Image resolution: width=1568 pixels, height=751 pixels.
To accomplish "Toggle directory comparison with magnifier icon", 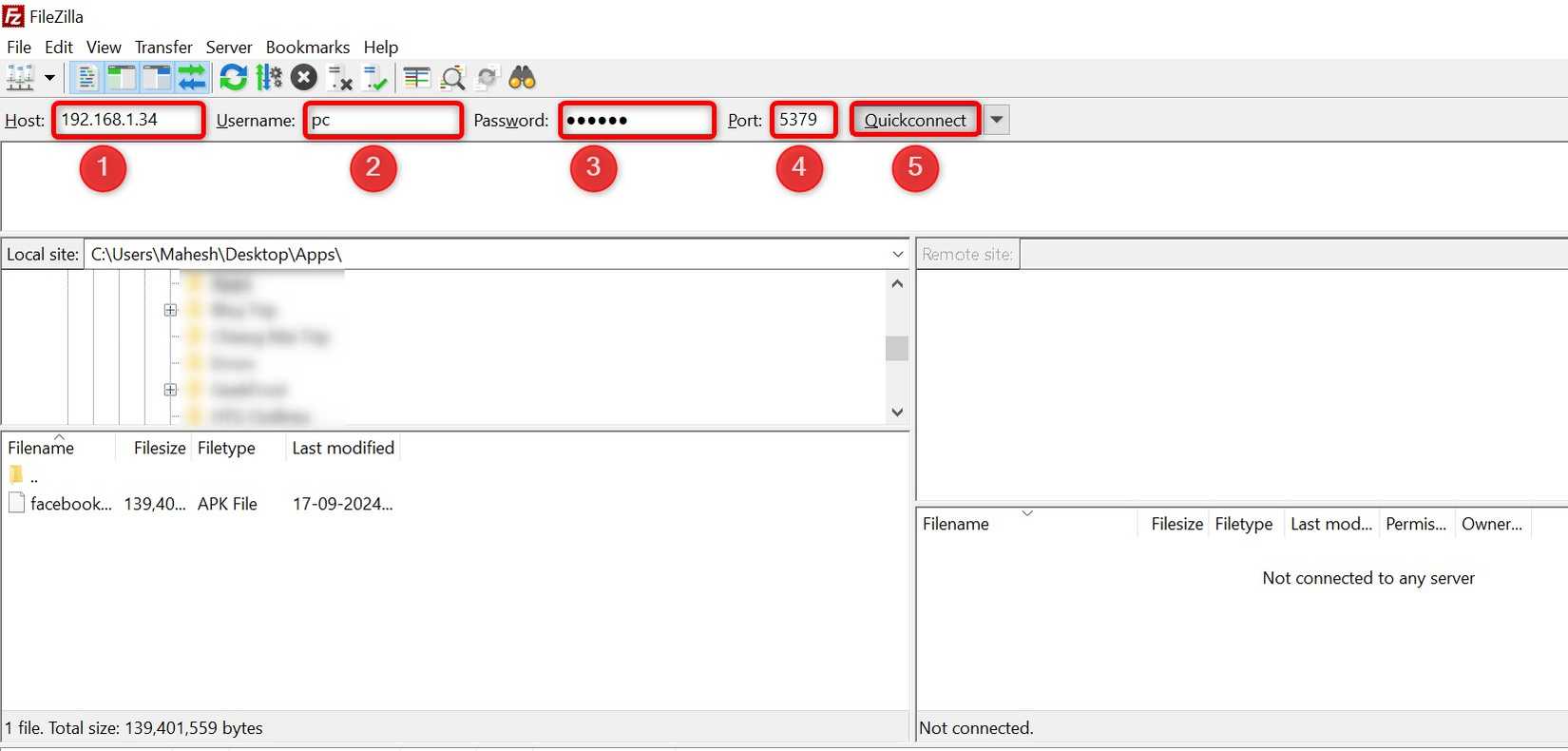I will [452, 78].
